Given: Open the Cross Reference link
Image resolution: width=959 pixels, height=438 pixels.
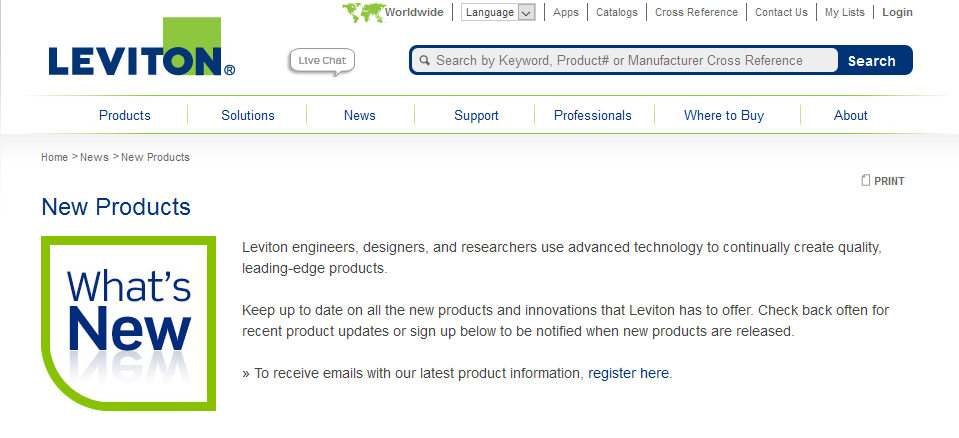Looking at the screenshot, I should pos(696,13).
